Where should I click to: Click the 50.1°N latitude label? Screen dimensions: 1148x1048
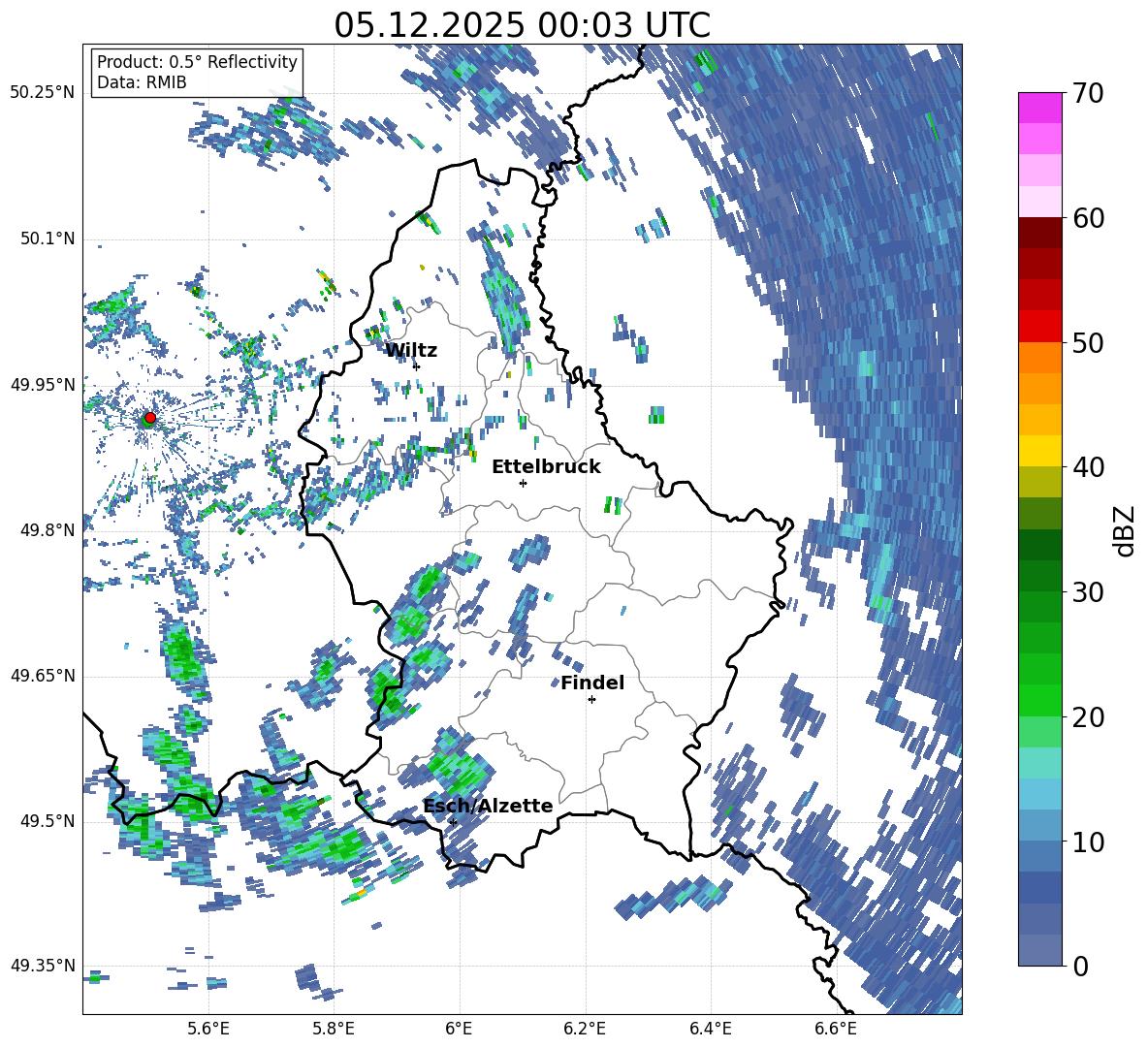[x=48, y=239]
